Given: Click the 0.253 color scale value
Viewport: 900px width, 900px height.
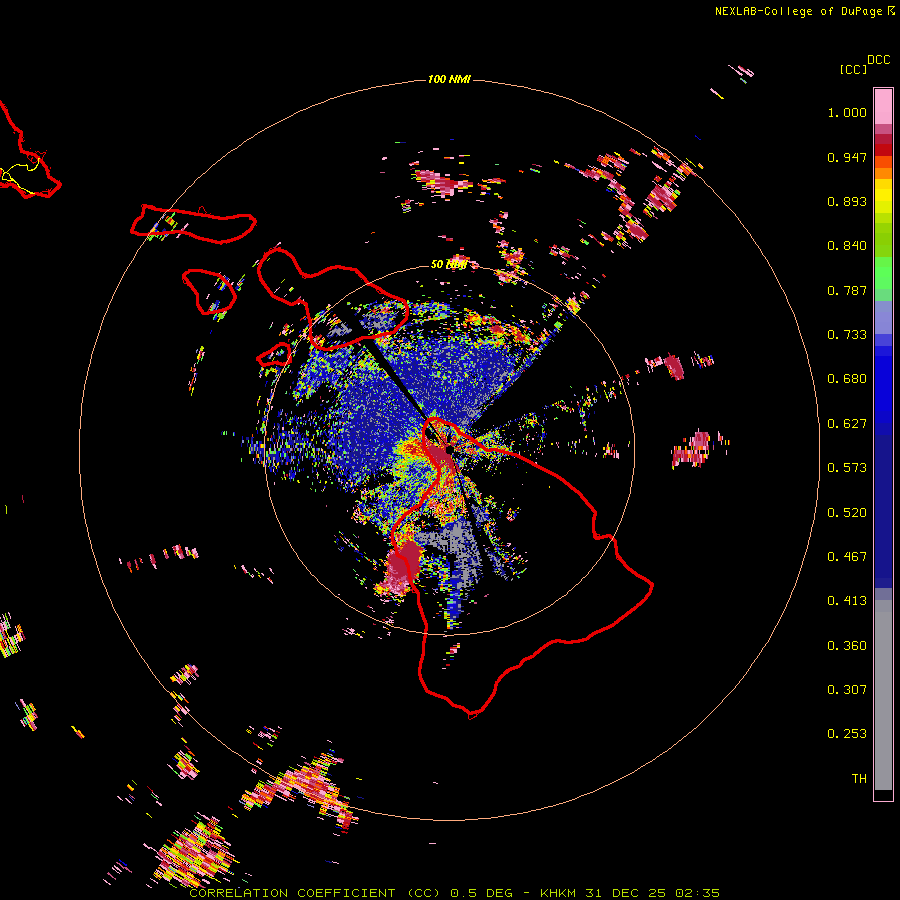Looking at the screenshot, I should pyautogui.click(x=847, y=734).
